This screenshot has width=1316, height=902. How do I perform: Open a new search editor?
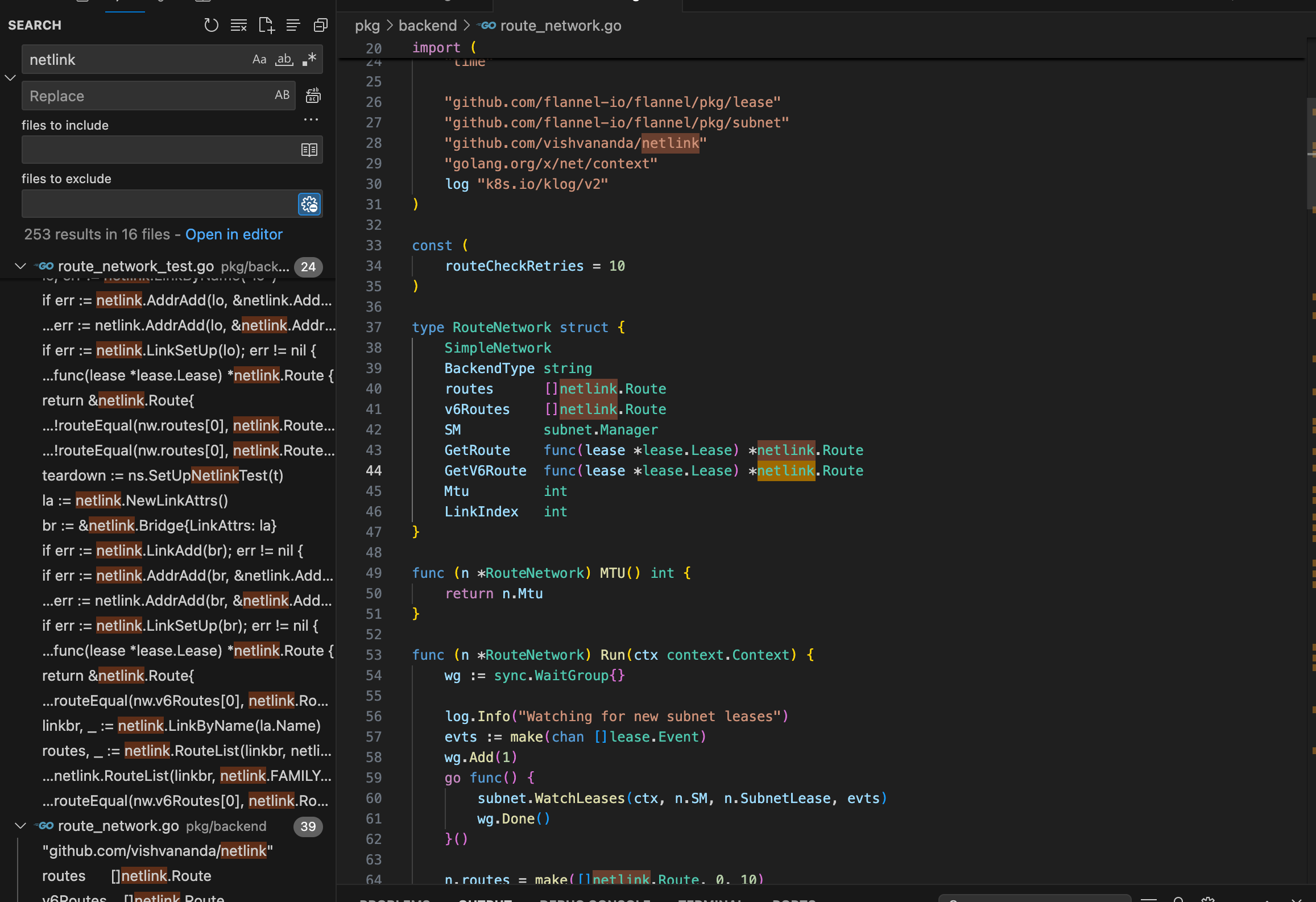tap(266, 25)
